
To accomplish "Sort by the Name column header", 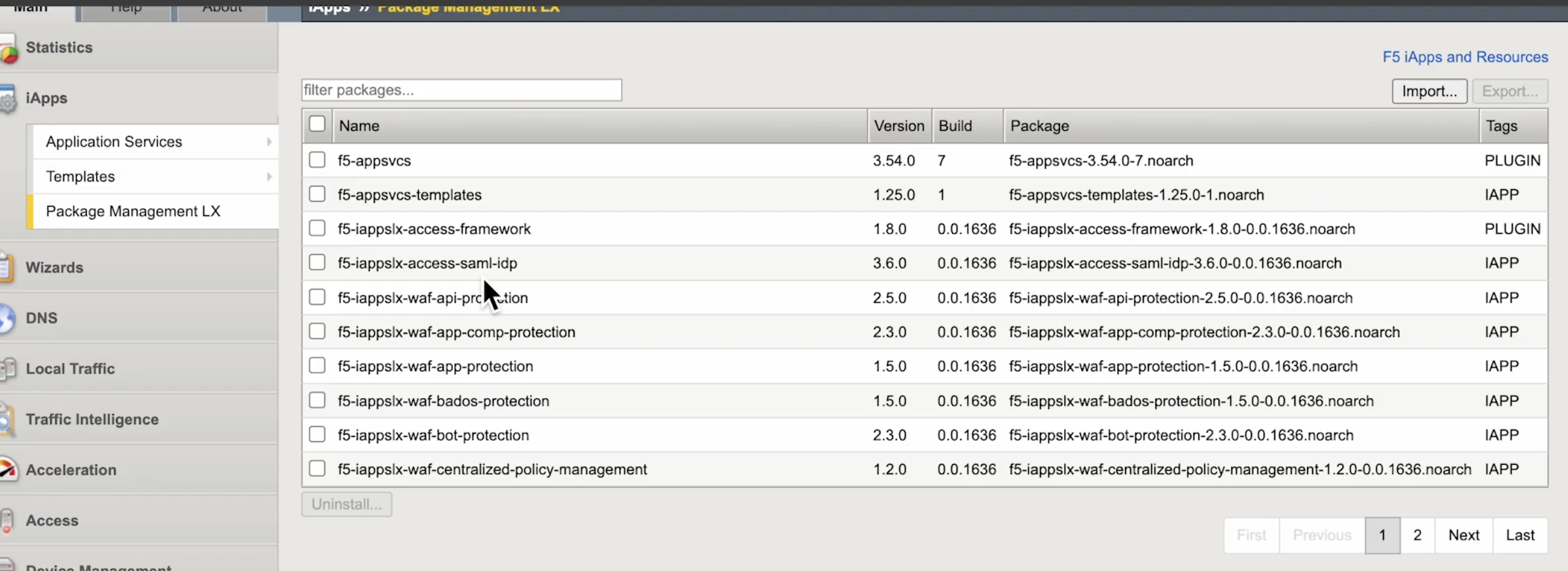I will pyautogui.click(x=599, y=126).
